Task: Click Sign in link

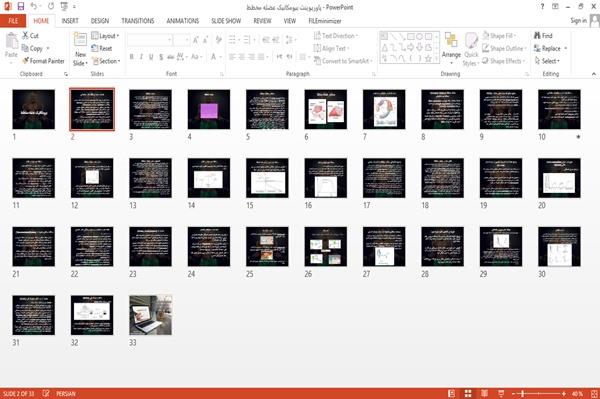Action: point(578,21)
